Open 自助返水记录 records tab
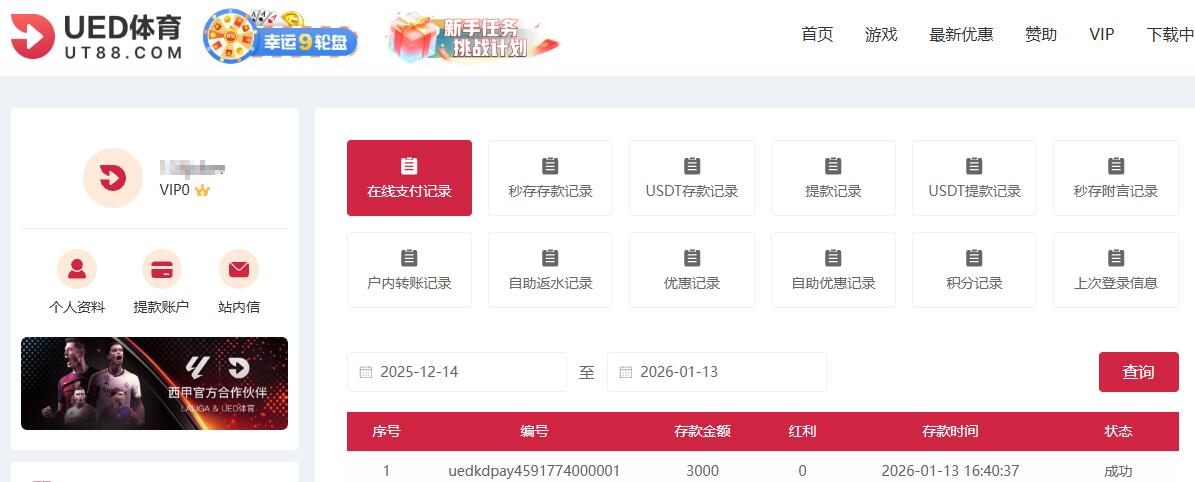 click(550, 270)
